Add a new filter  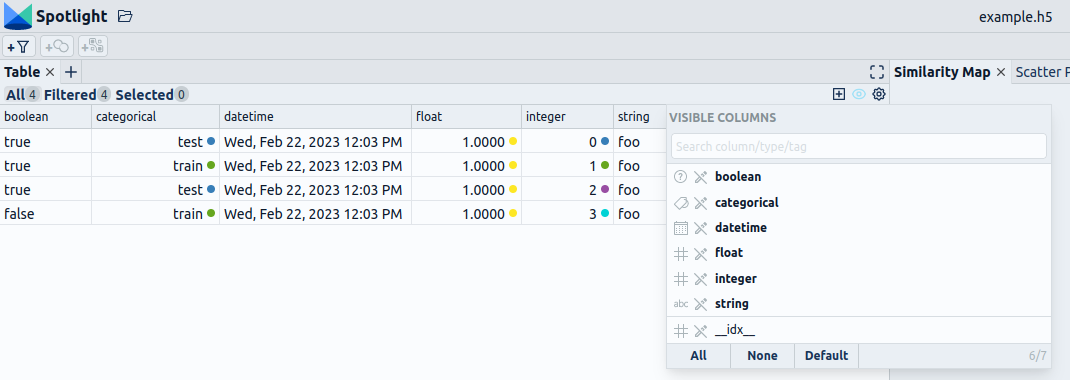(x=19, y=46)
